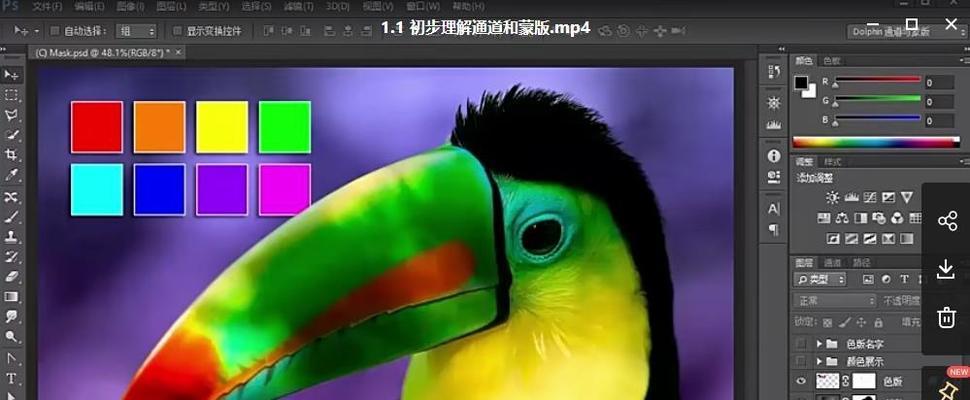Click the share icon in video overlay
Image resolution: width=970 pixels, height=400 pixels.
(x=947, y=221)
